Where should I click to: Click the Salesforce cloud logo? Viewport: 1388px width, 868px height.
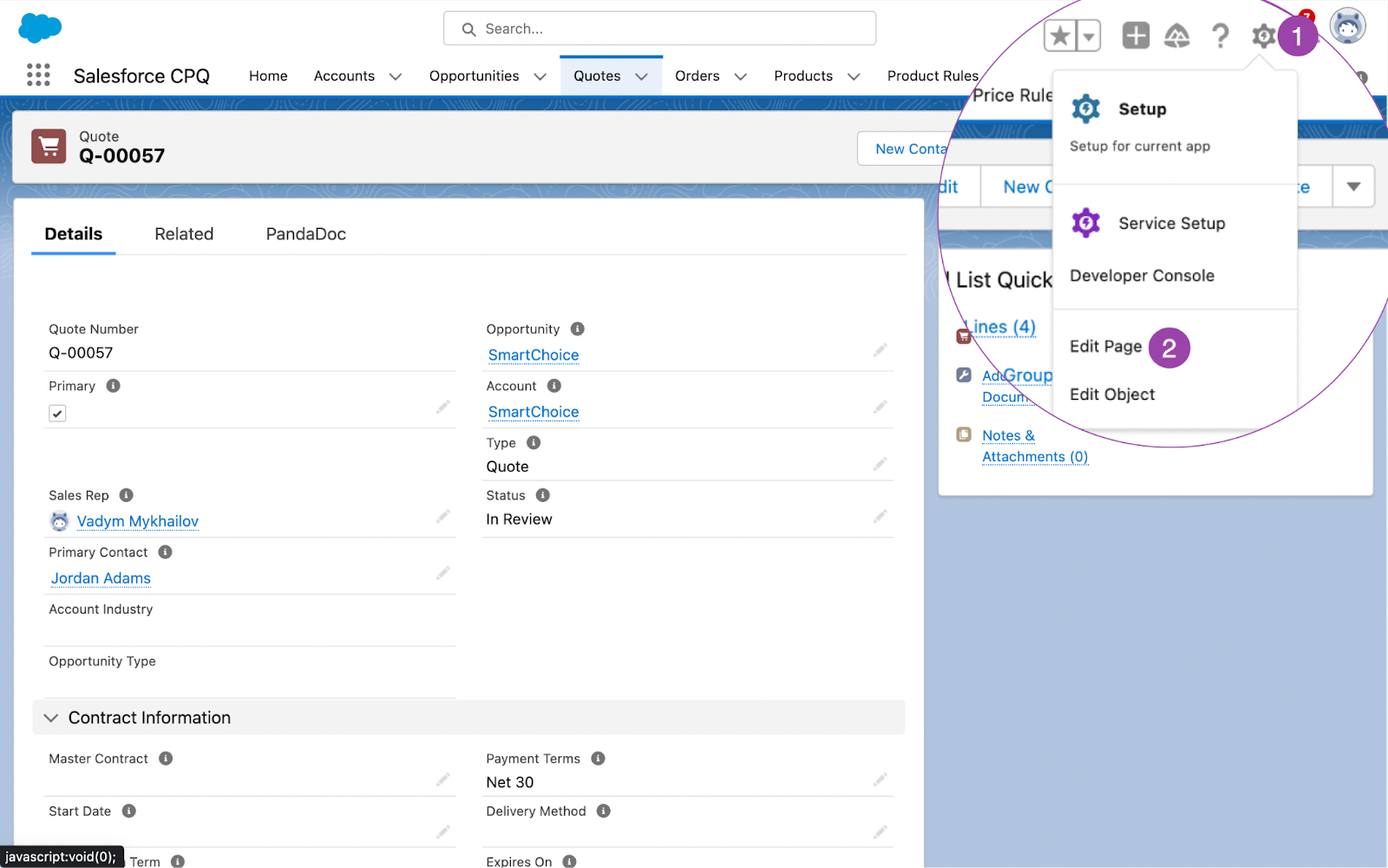(x=40, y=27)
